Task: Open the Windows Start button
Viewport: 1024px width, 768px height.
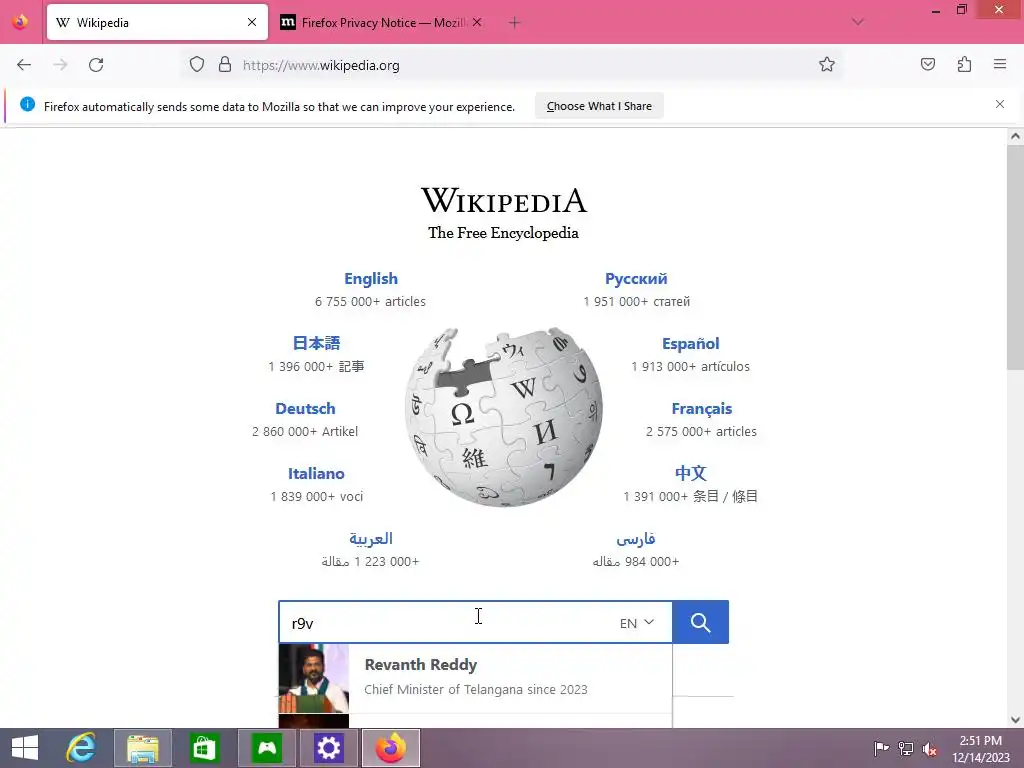Action: [25, 748]
